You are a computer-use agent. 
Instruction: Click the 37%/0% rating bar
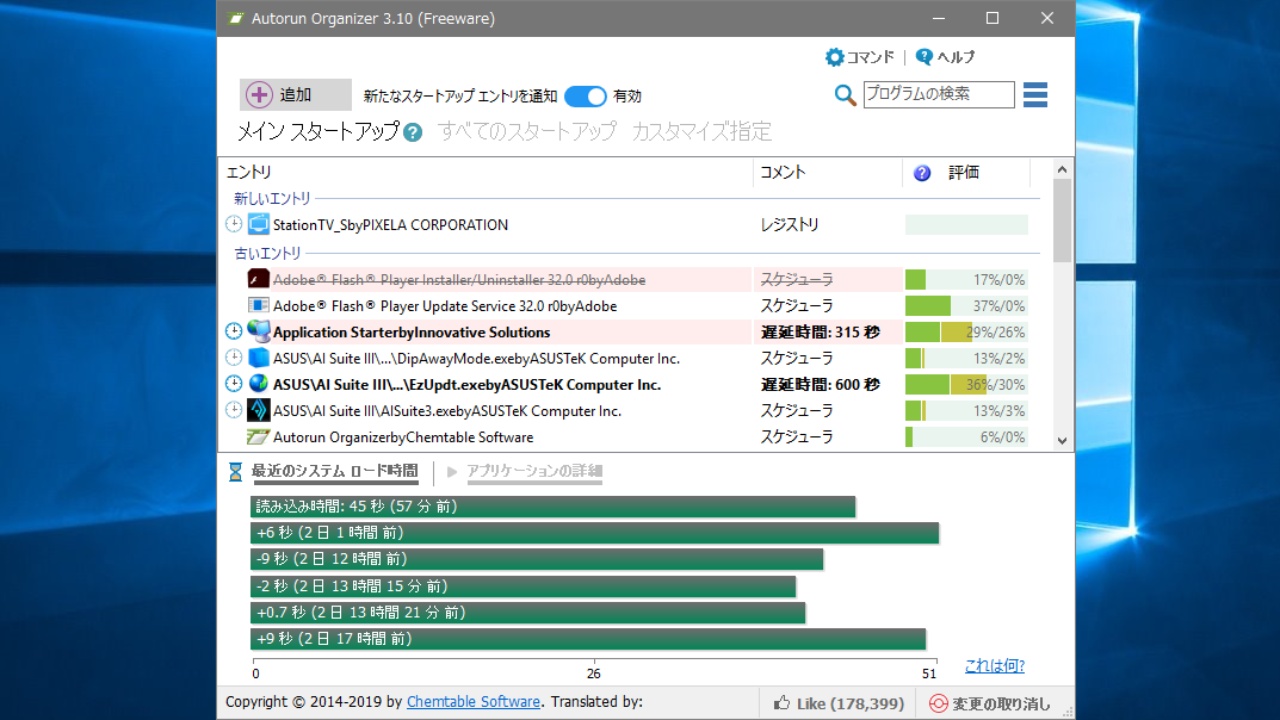[966, 306]
